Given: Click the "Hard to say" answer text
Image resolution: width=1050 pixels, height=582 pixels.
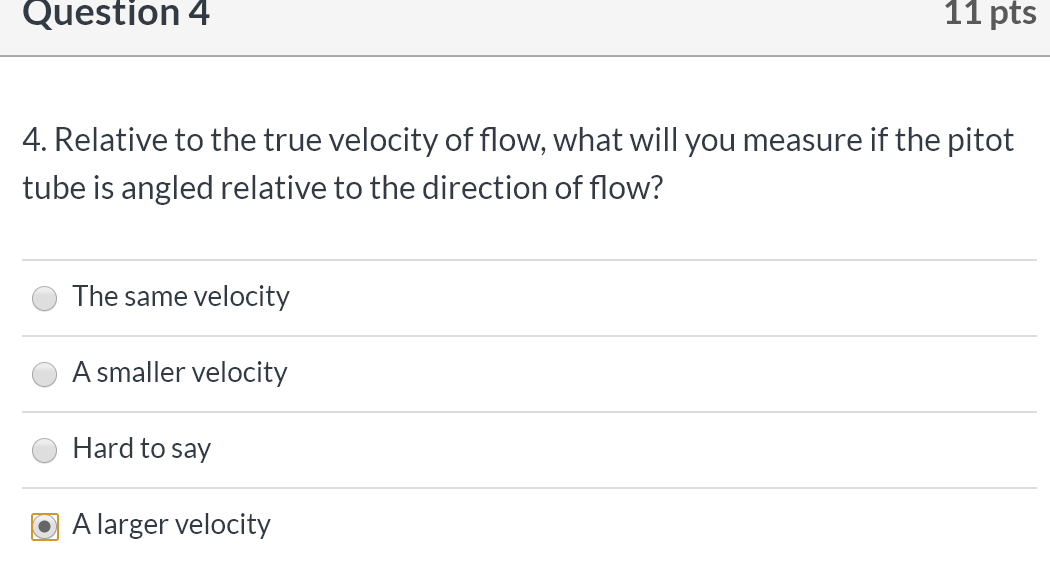Looking at the screenshot, I should pos(141,449).
